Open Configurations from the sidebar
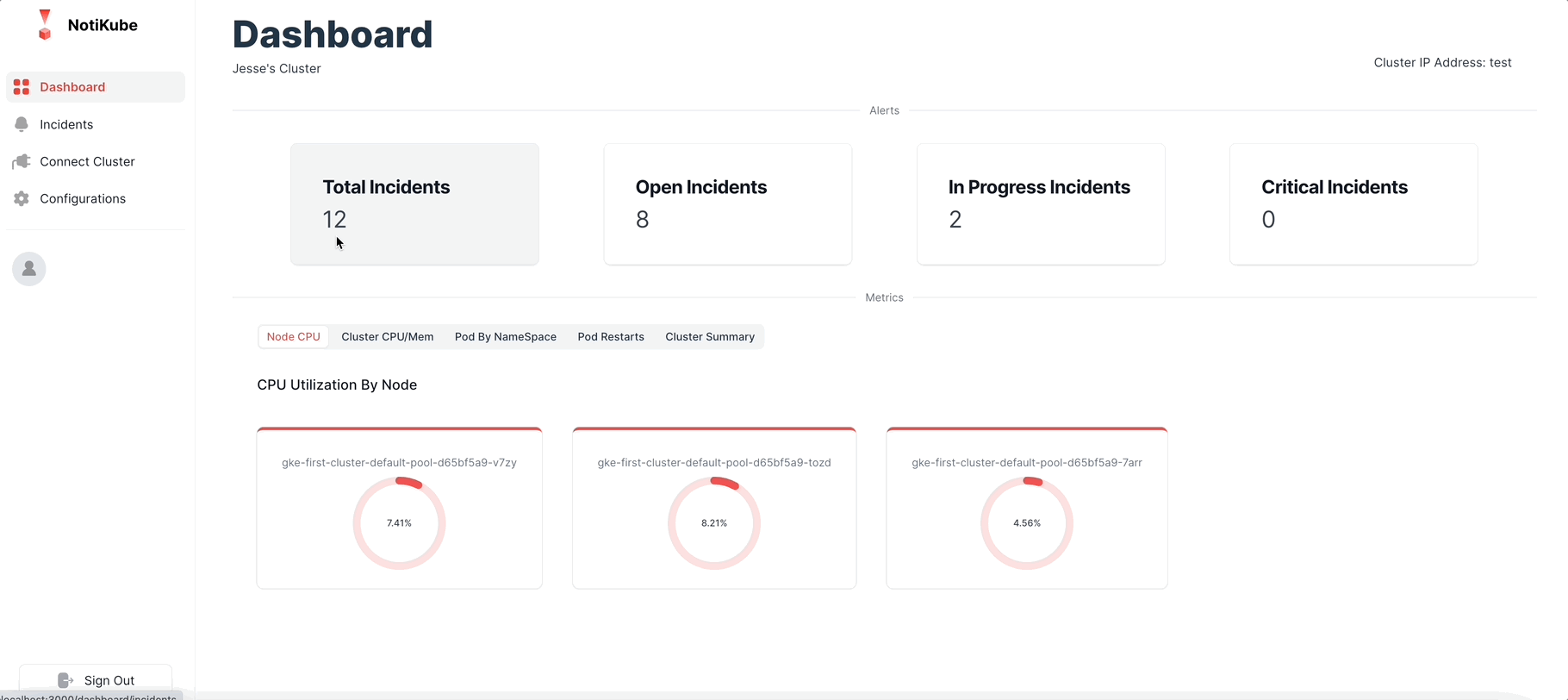Viewport: 1568px width, 700px height. coord(96,198)
